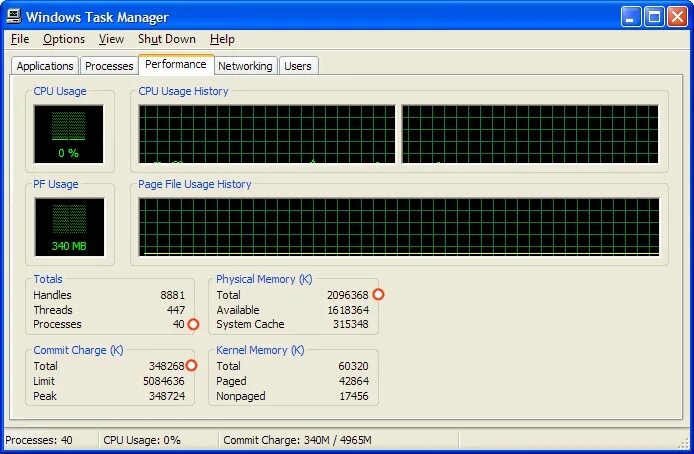Click the Kernel Memory Total value 60320
The width and height of the screenshot is (694, 454).
[353, 366]
